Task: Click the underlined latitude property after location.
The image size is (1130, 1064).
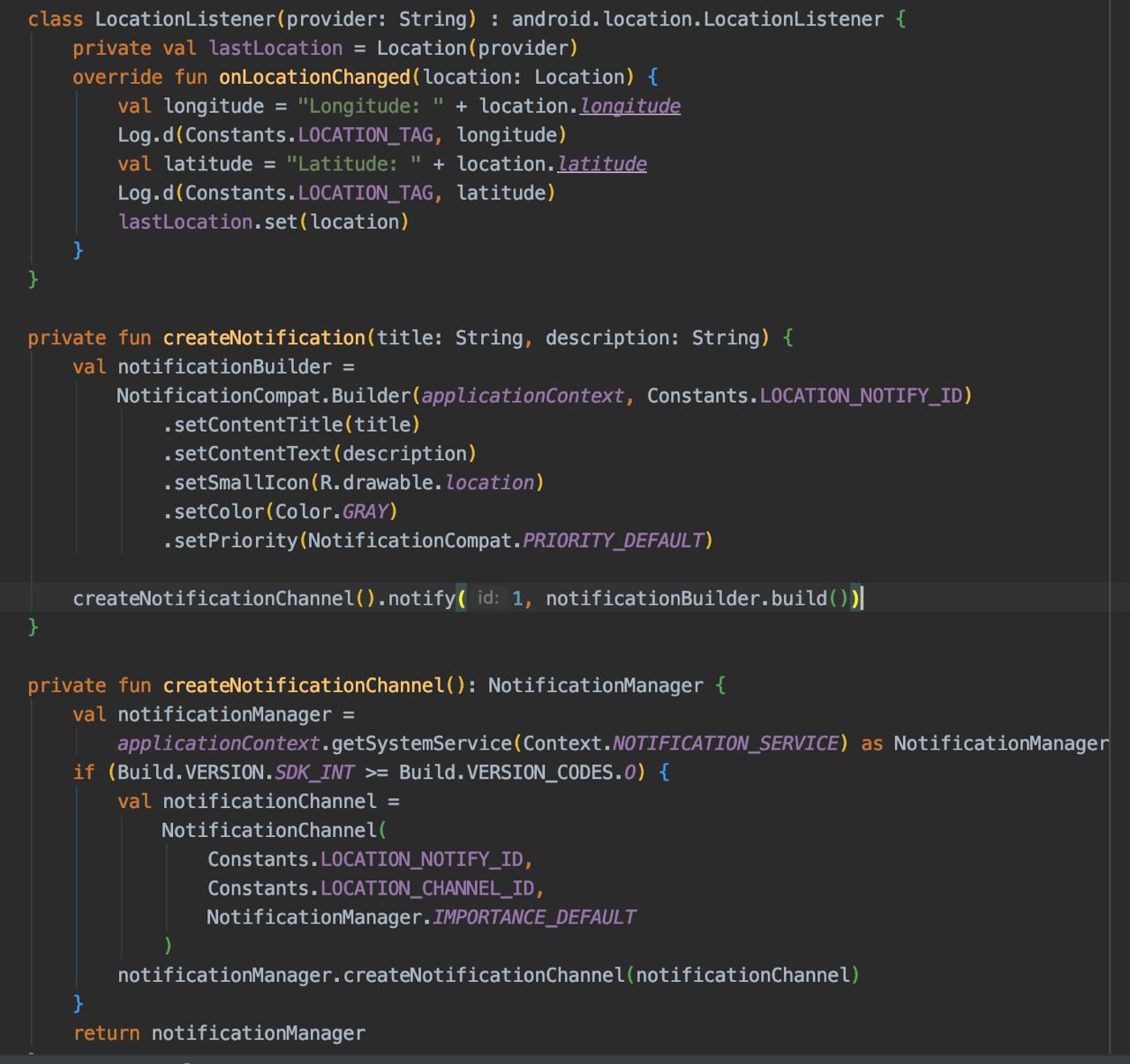Action: 602,163
